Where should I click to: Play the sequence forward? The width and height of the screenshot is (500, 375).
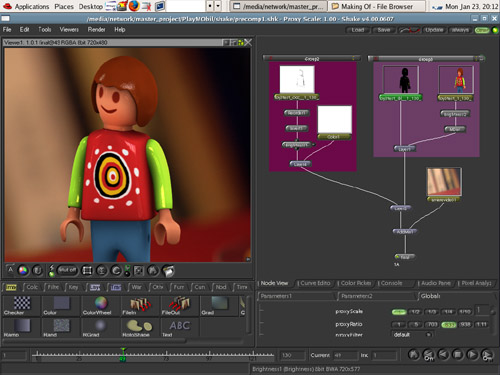click(472, 355)
